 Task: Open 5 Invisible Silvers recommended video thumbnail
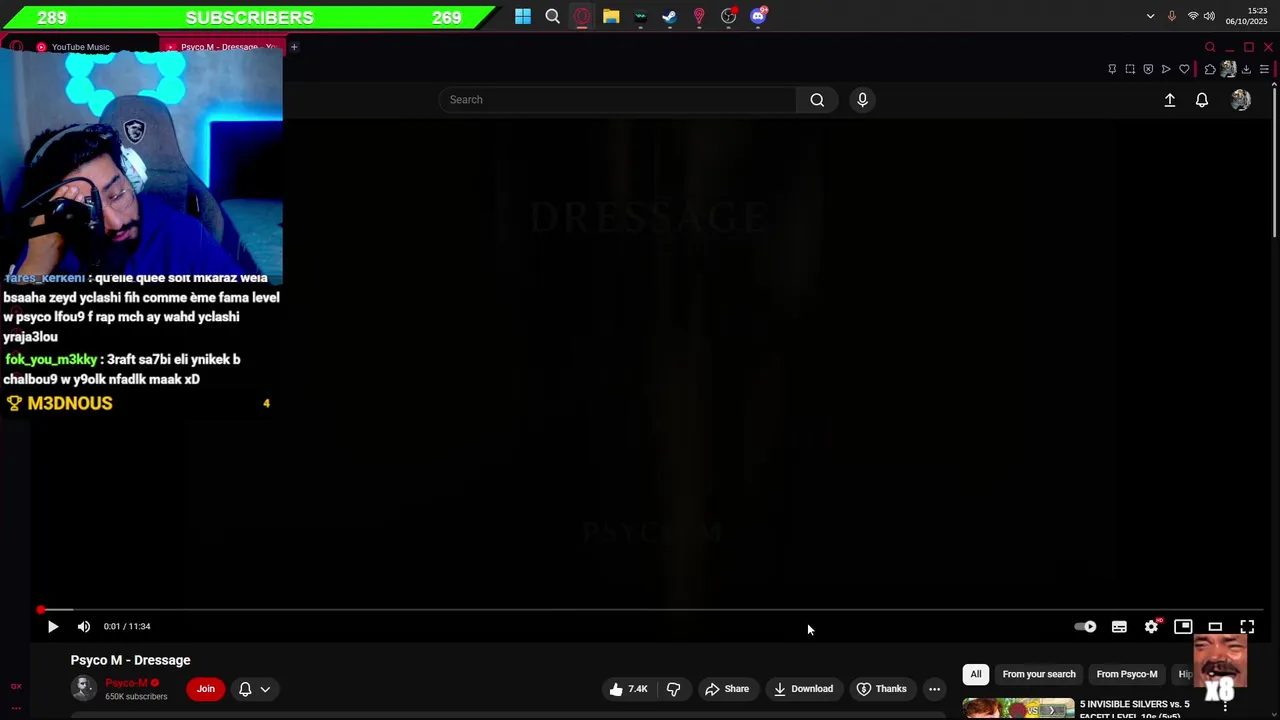[x=1018, y=709]
